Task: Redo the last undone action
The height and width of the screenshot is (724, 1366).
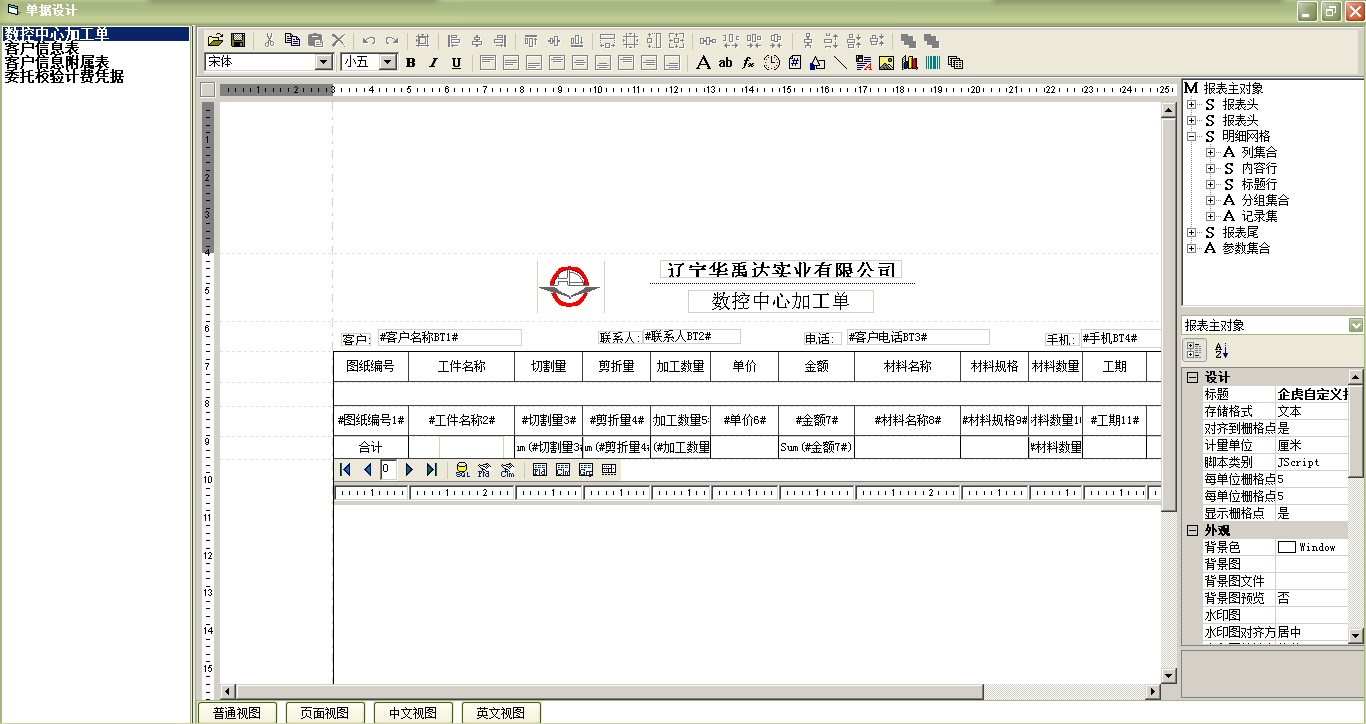Action: click(392, 40)
